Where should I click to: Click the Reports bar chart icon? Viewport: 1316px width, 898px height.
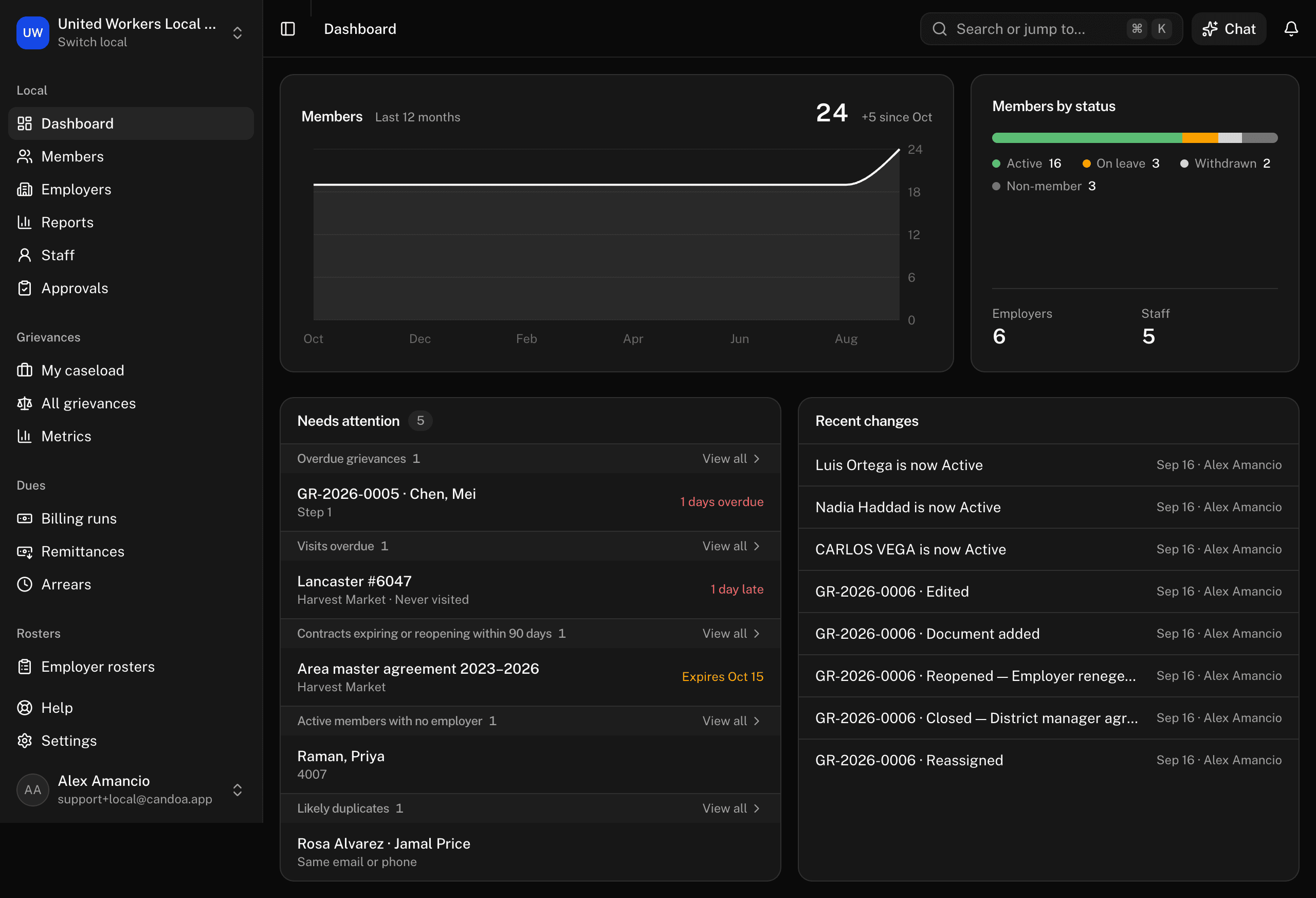[24, 222]
